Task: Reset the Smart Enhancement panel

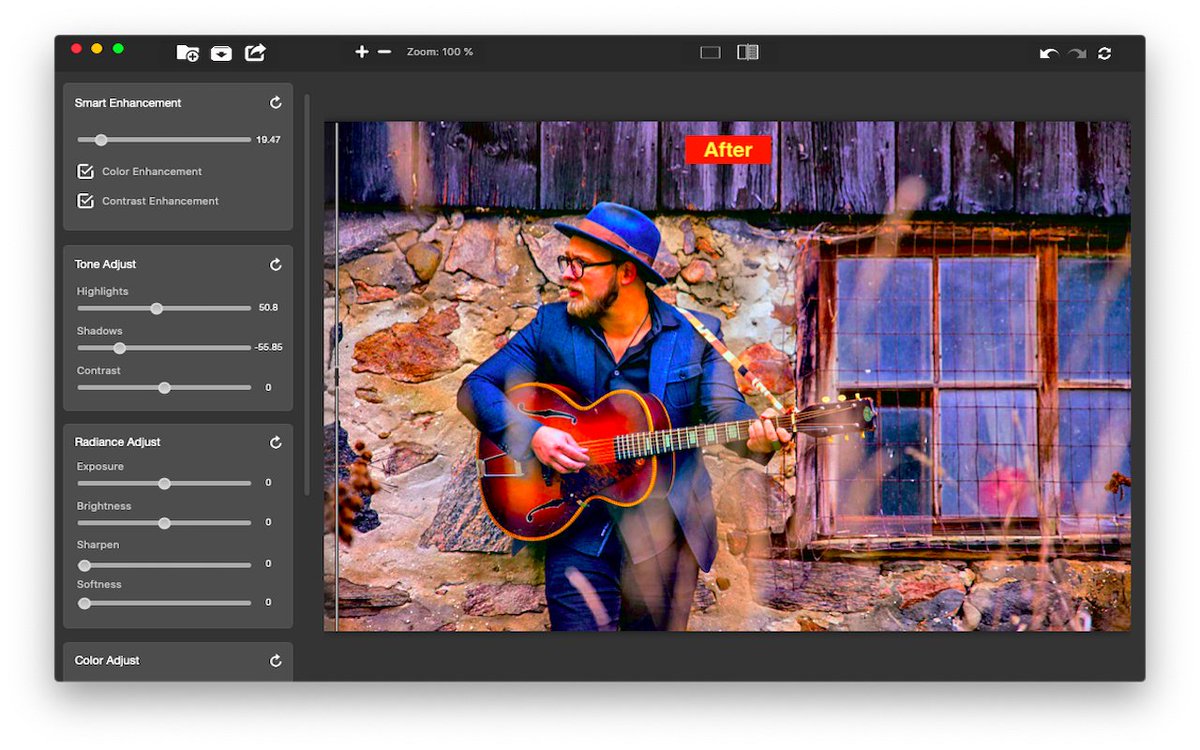Action: pos(276,103)
